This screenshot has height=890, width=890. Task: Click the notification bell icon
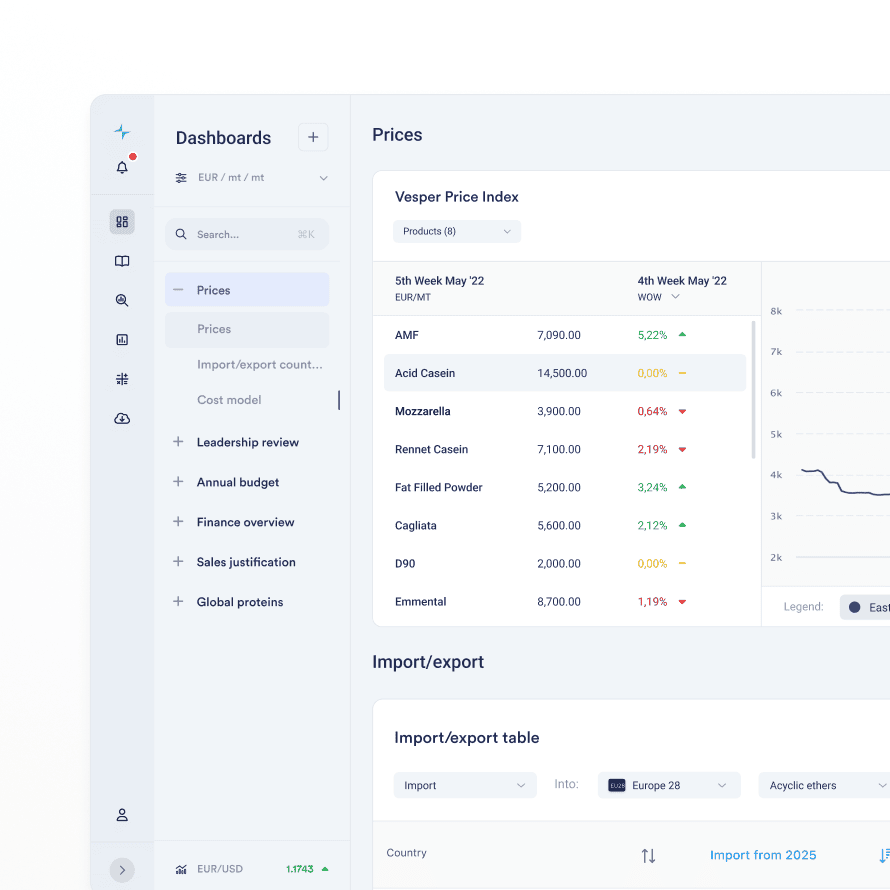pyautogui.click(x=122, y=168)
